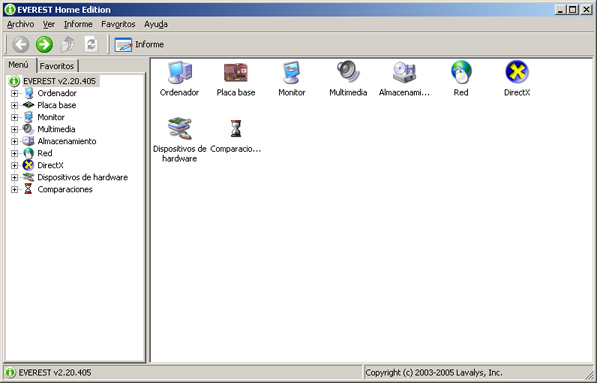Open the Ver menu

point(49,24)
